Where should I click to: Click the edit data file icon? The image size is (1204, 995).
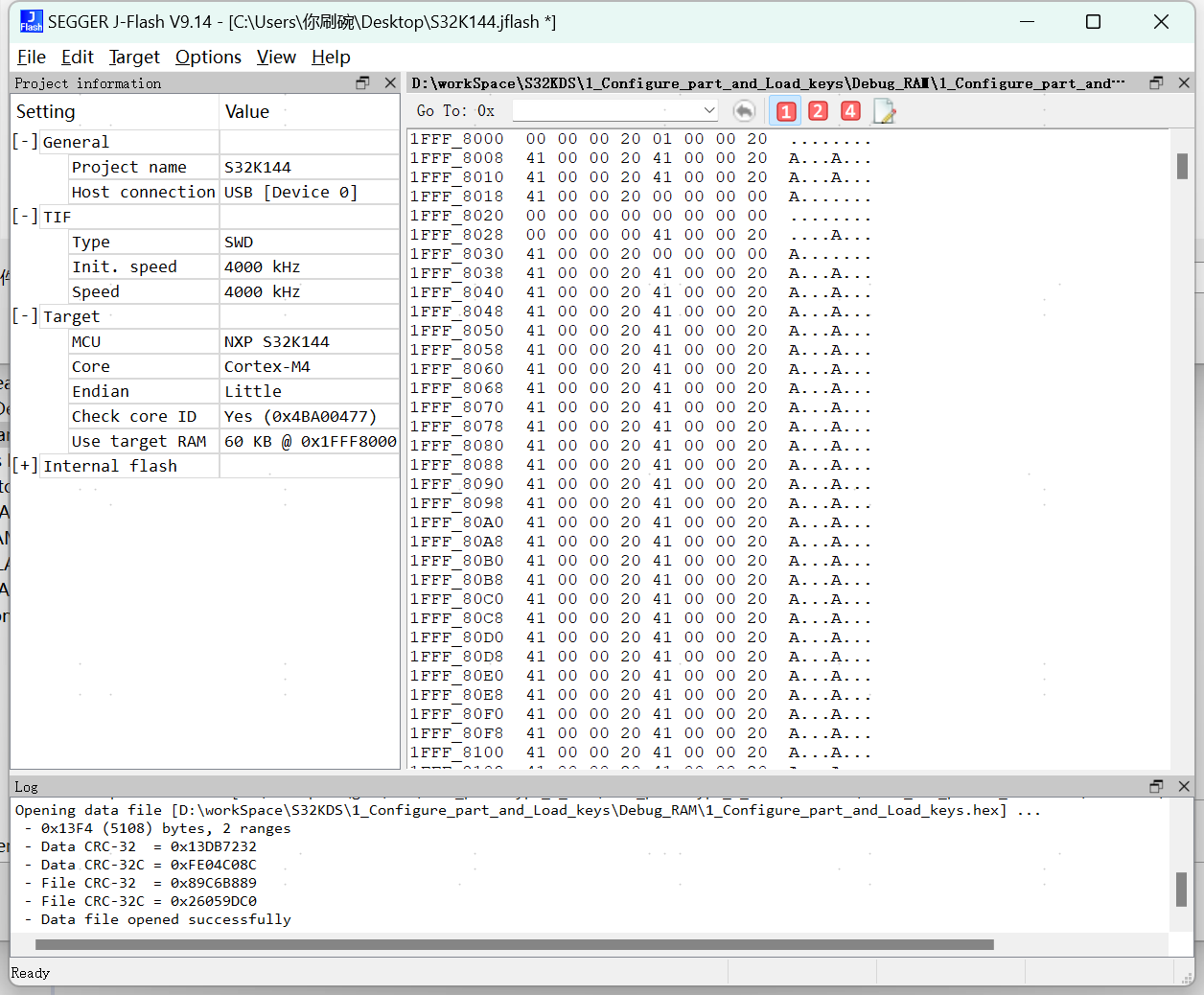884,111
